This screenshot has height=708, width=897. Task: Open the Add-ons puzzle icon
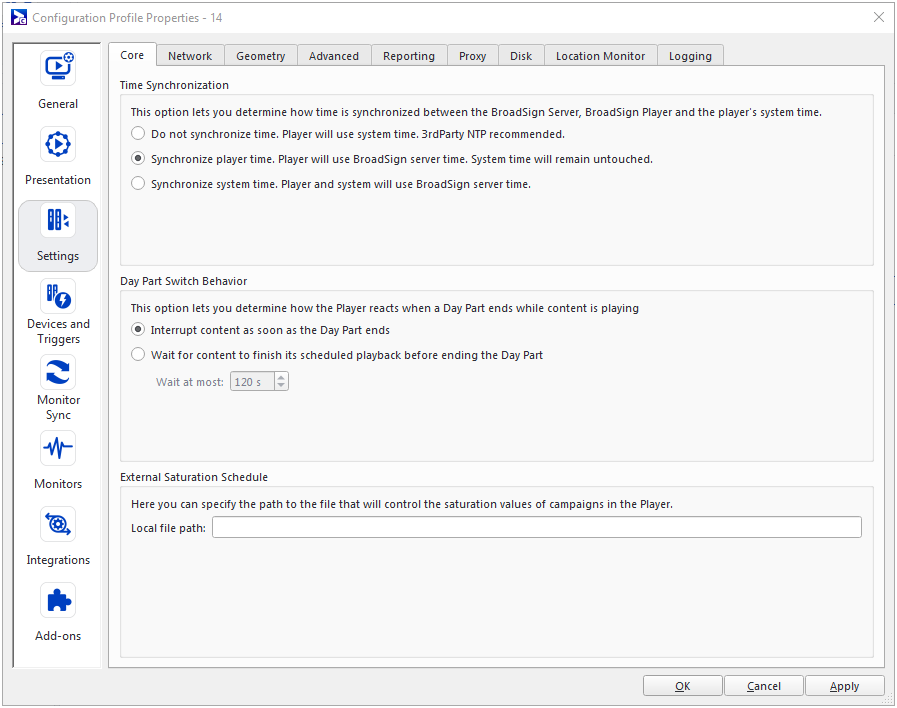tap(58, 601)
